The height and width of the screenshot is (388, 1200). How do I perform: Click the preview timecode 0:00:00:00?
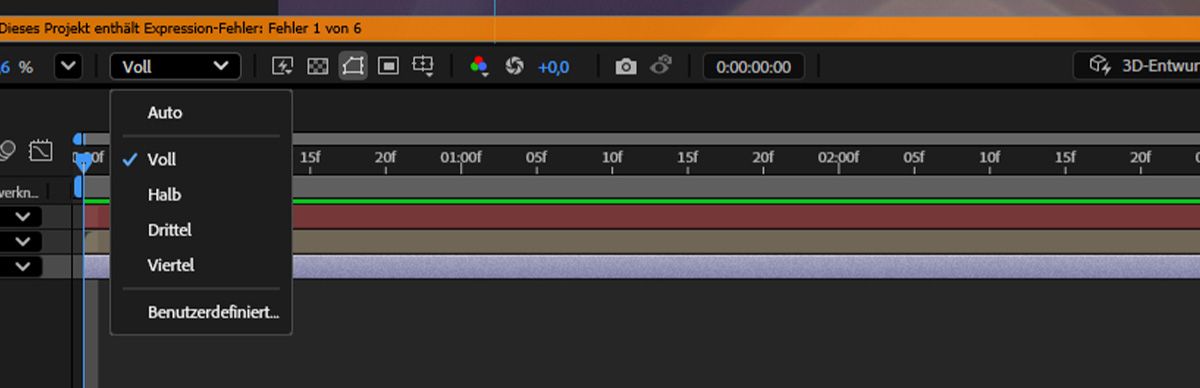[x=754, y=67]
